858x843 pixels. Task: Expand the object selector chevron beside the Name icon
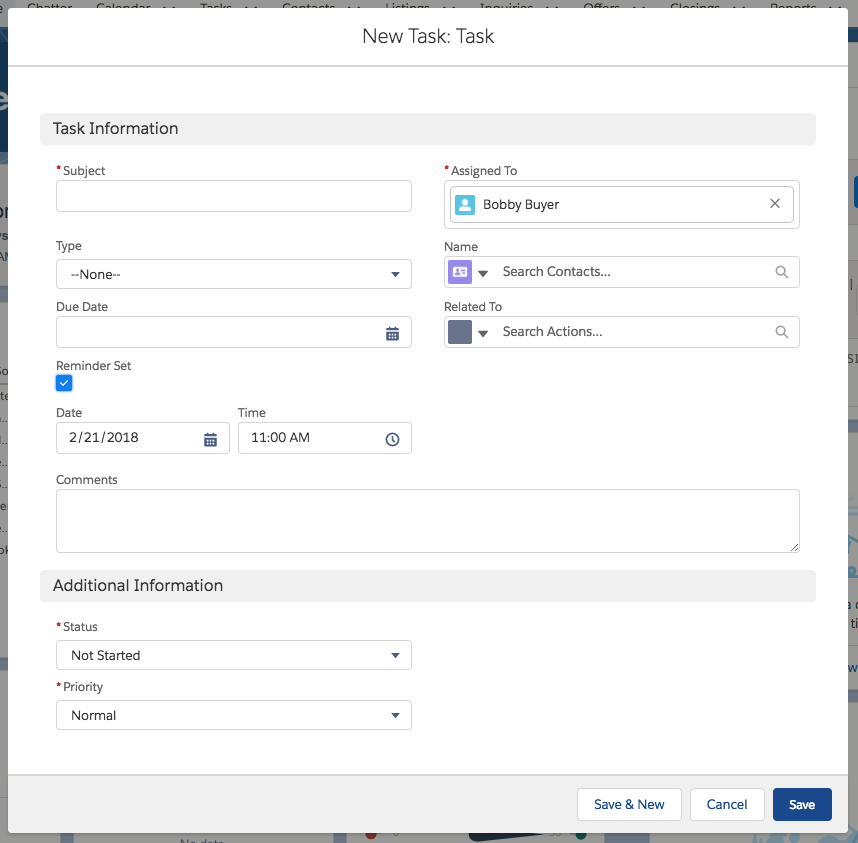click(x=483, y=272)
